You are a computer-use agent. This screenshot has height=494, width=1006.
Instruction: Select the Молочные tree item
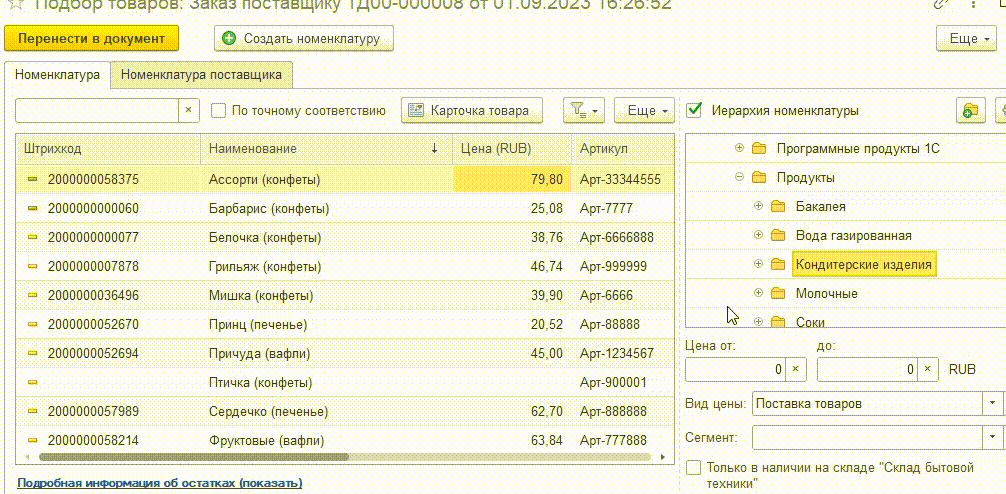[x=826, y=293]
